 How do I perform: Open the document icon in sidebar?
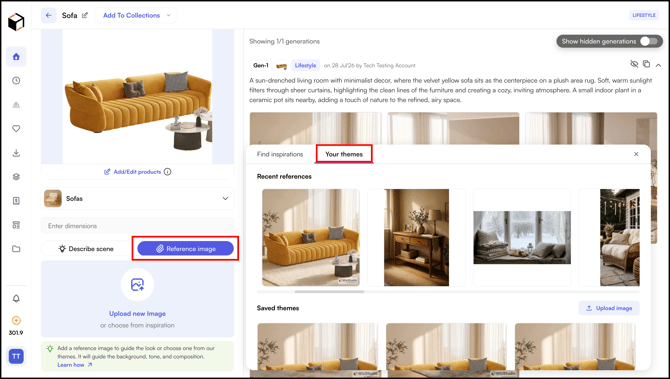click(16, 201)
